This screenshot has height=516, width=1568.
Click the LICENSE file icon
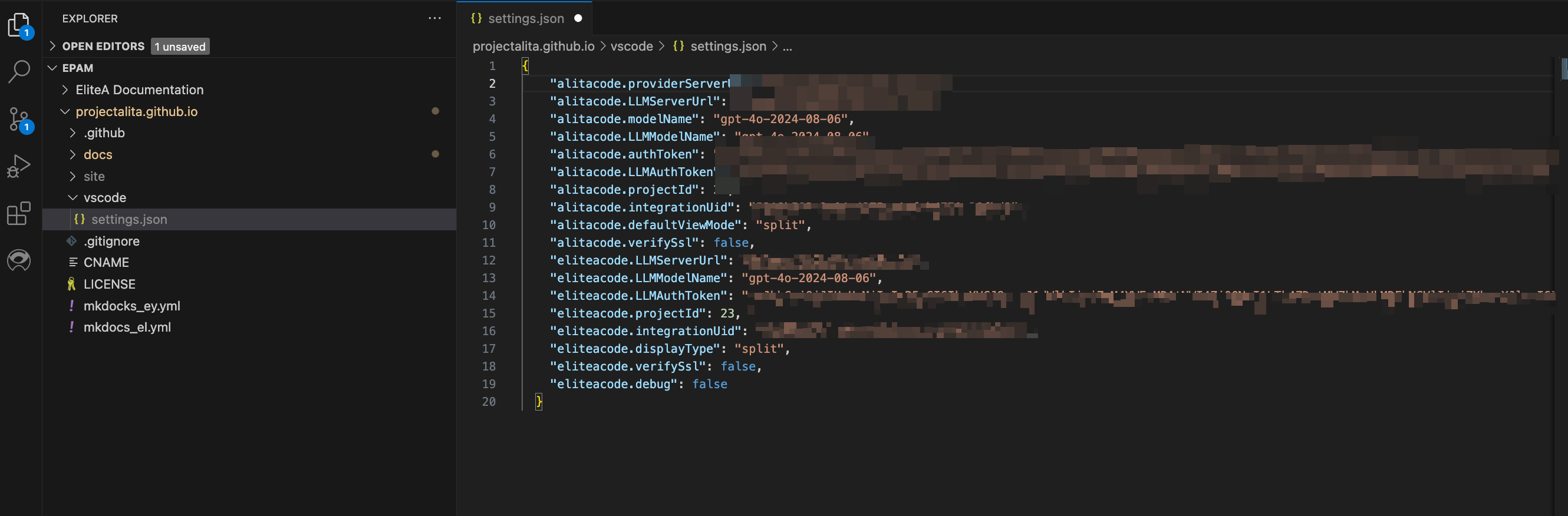(x=72, y=284)
